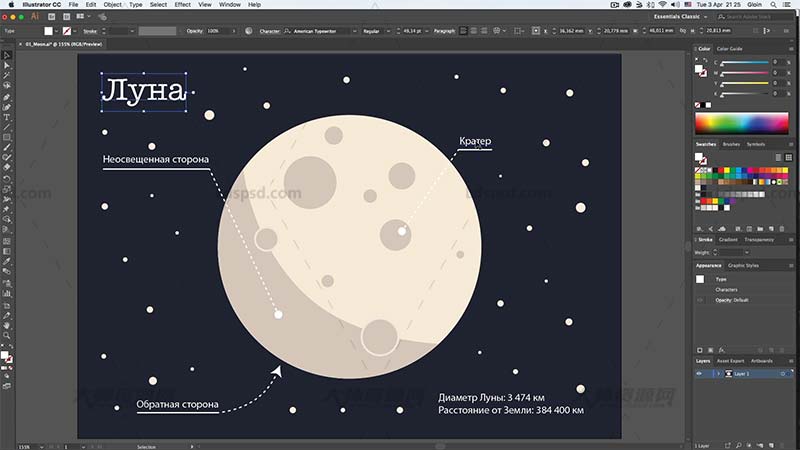Delete swatch with trash icon

pyautogui.click(x=782, y=229)
